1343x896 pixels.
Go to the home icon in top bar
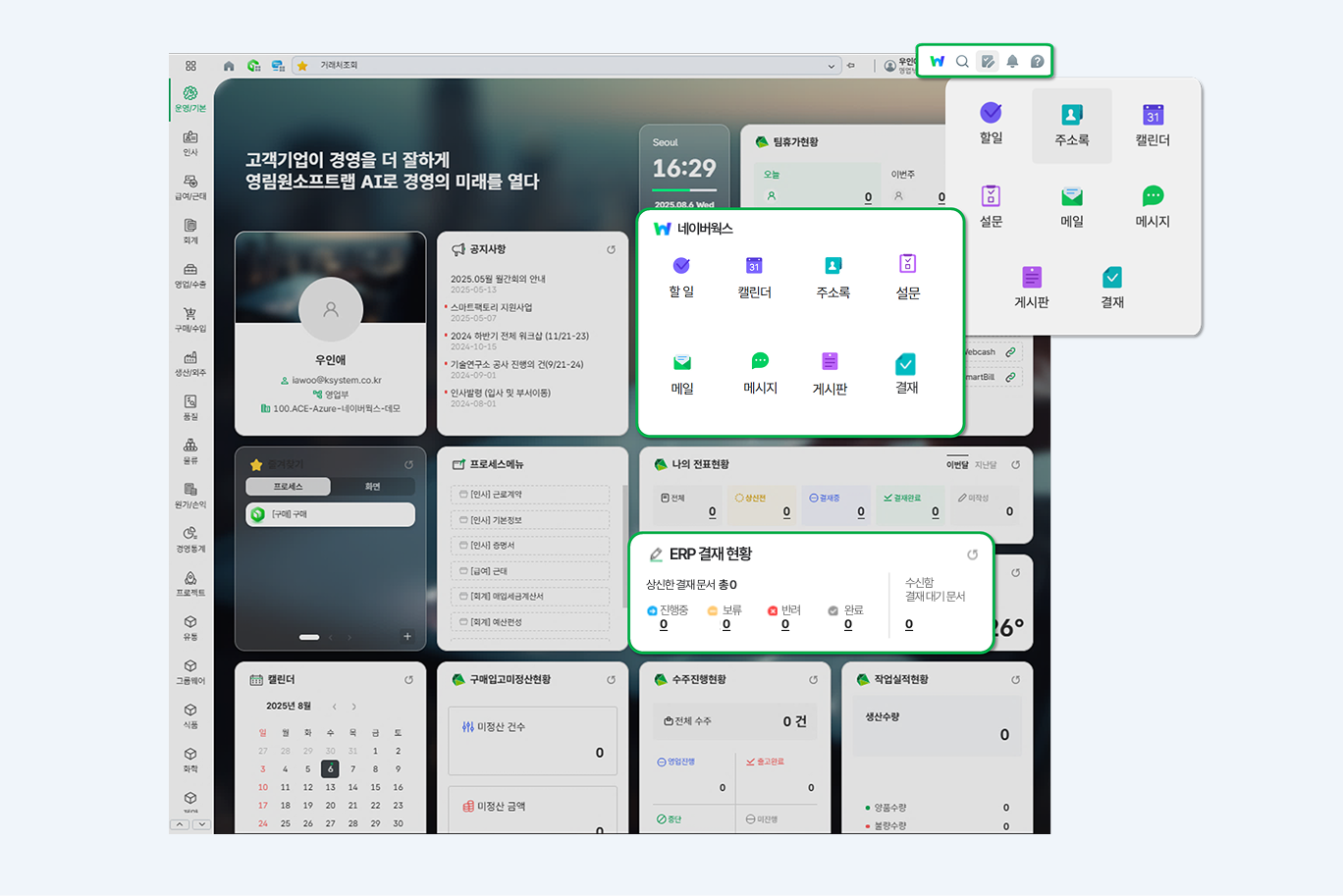pyautogui.click(x=229, y=66)
